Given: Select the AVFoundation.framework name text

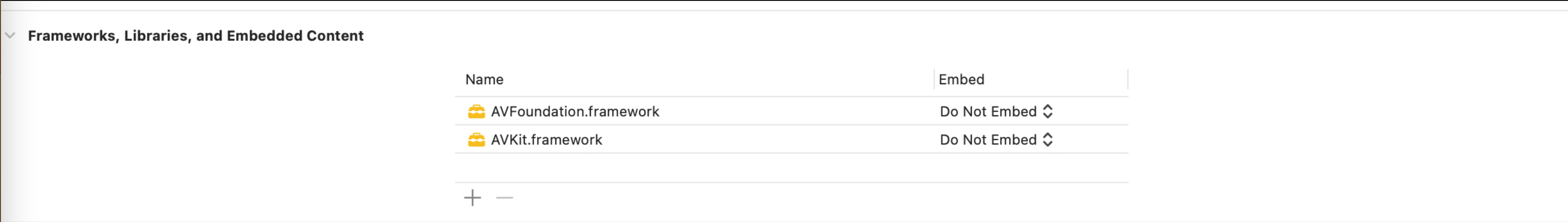Looking at the screenshot, I should click(575, 111).
